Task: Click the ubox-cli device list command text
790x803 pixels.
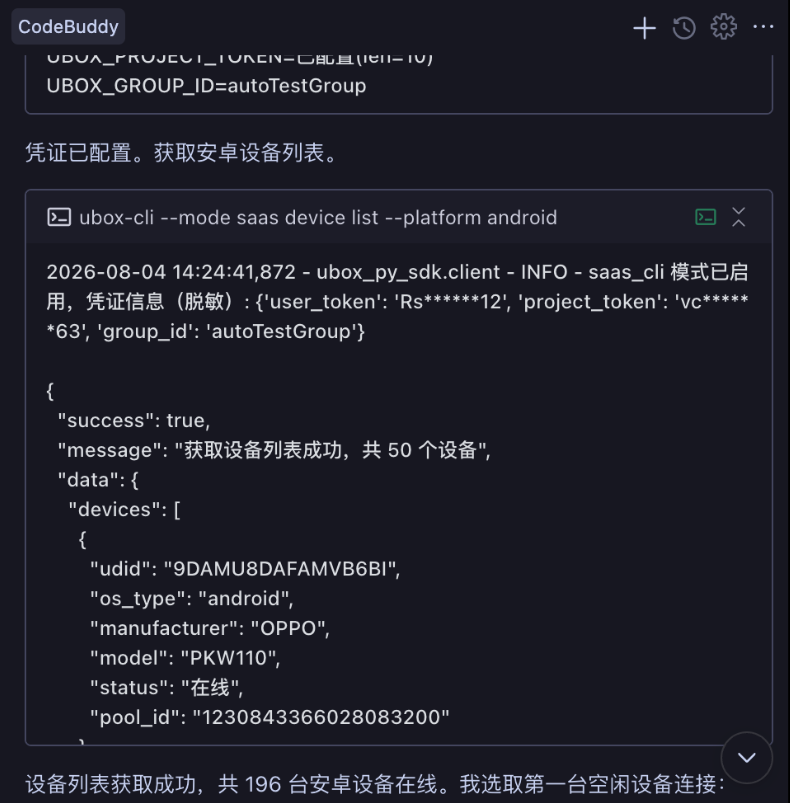Action: [x=318, y=218]
